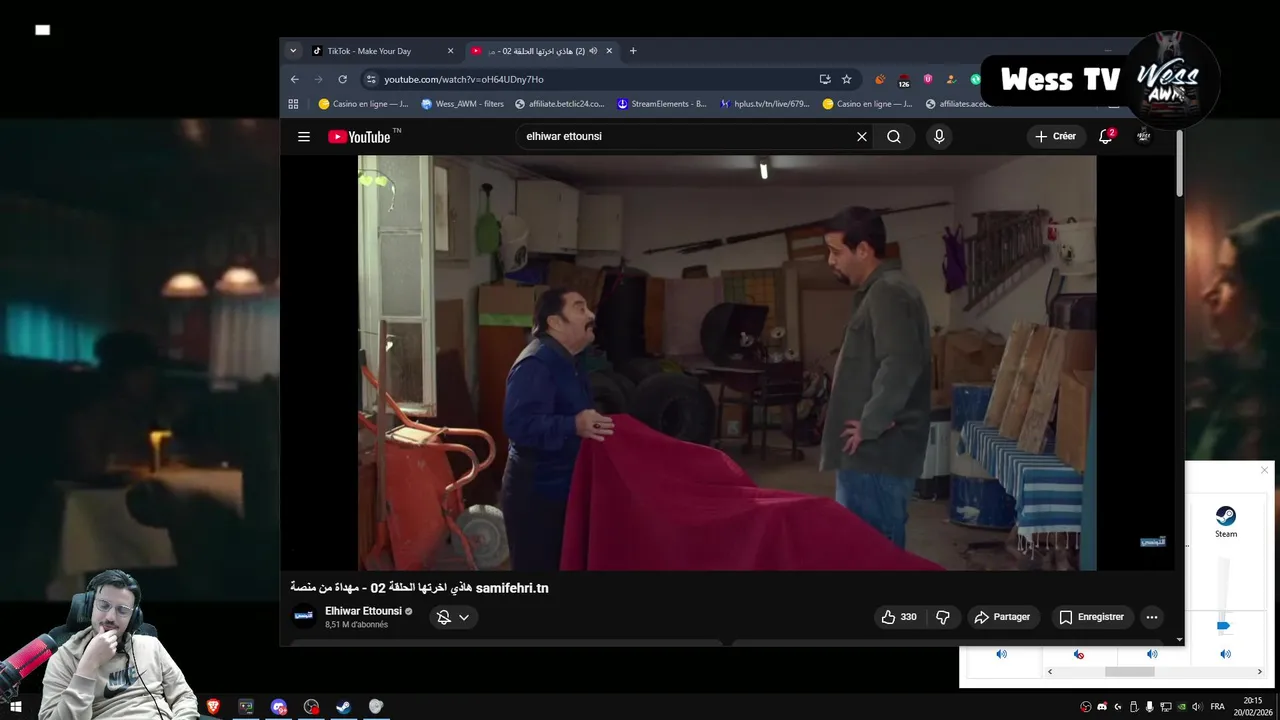This screenshot has width=1280, height=720.
Task: Click the install app icon in address bar
Action: (825, 79)
